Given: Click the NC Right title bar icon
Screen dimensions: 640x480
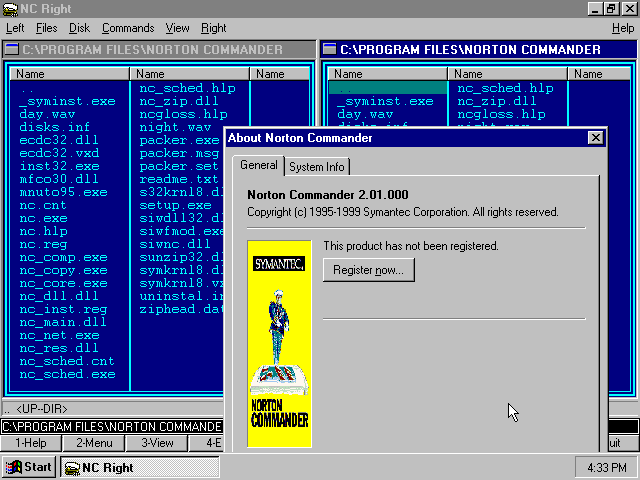Looking at the screenshot, I should tap(10, 9).
